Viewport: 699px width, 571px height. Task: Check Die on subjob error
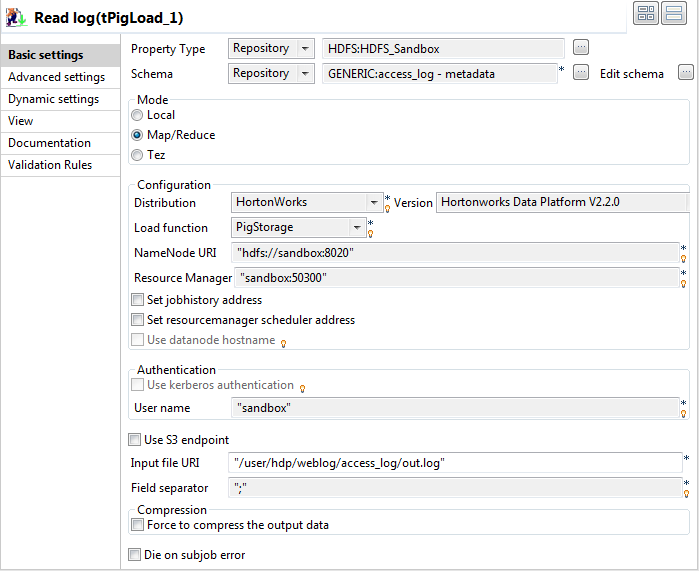135,555
